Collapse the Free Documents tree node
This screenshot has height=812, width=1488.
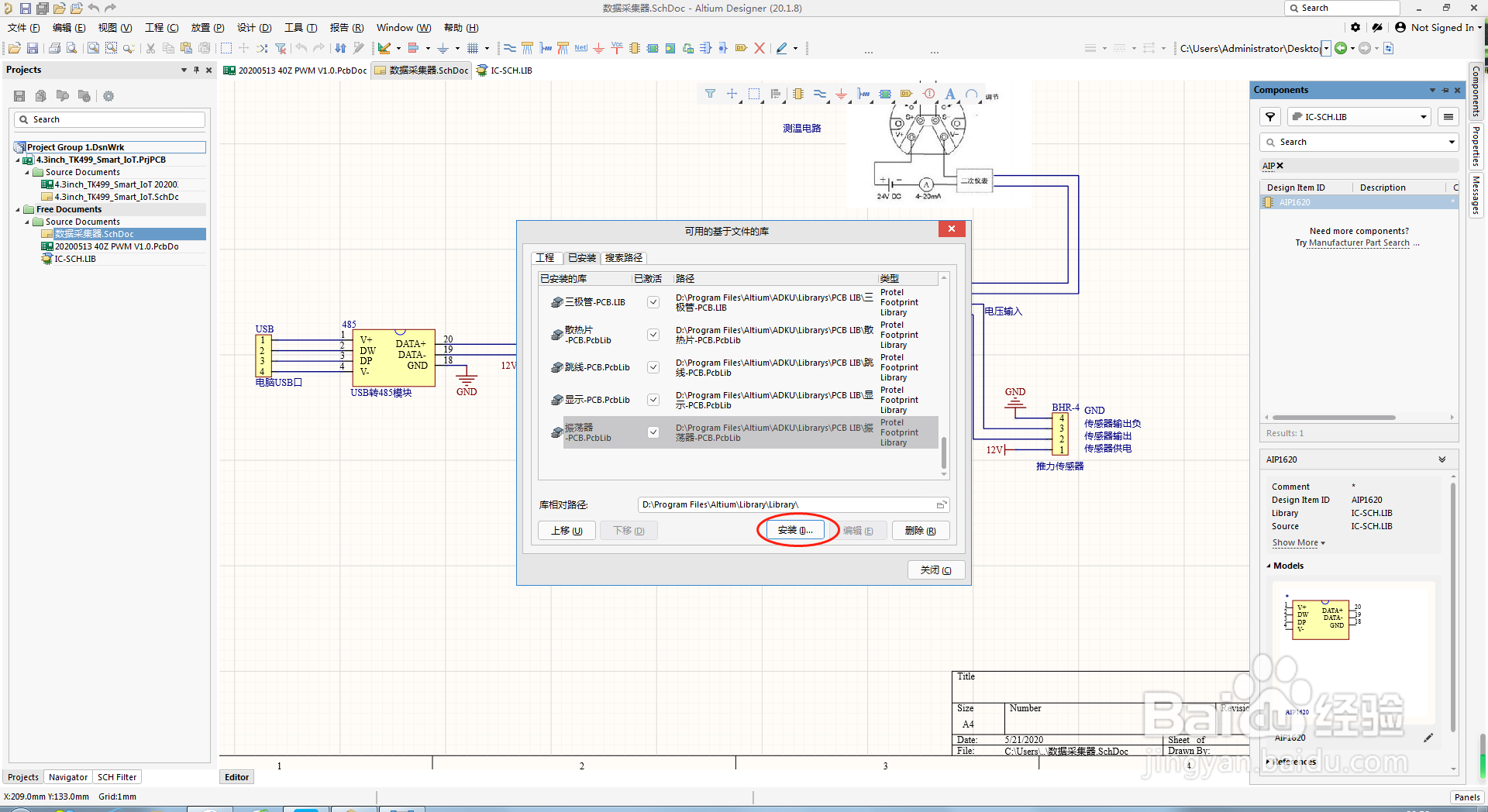pyautogui.click(x=18, y=209)
